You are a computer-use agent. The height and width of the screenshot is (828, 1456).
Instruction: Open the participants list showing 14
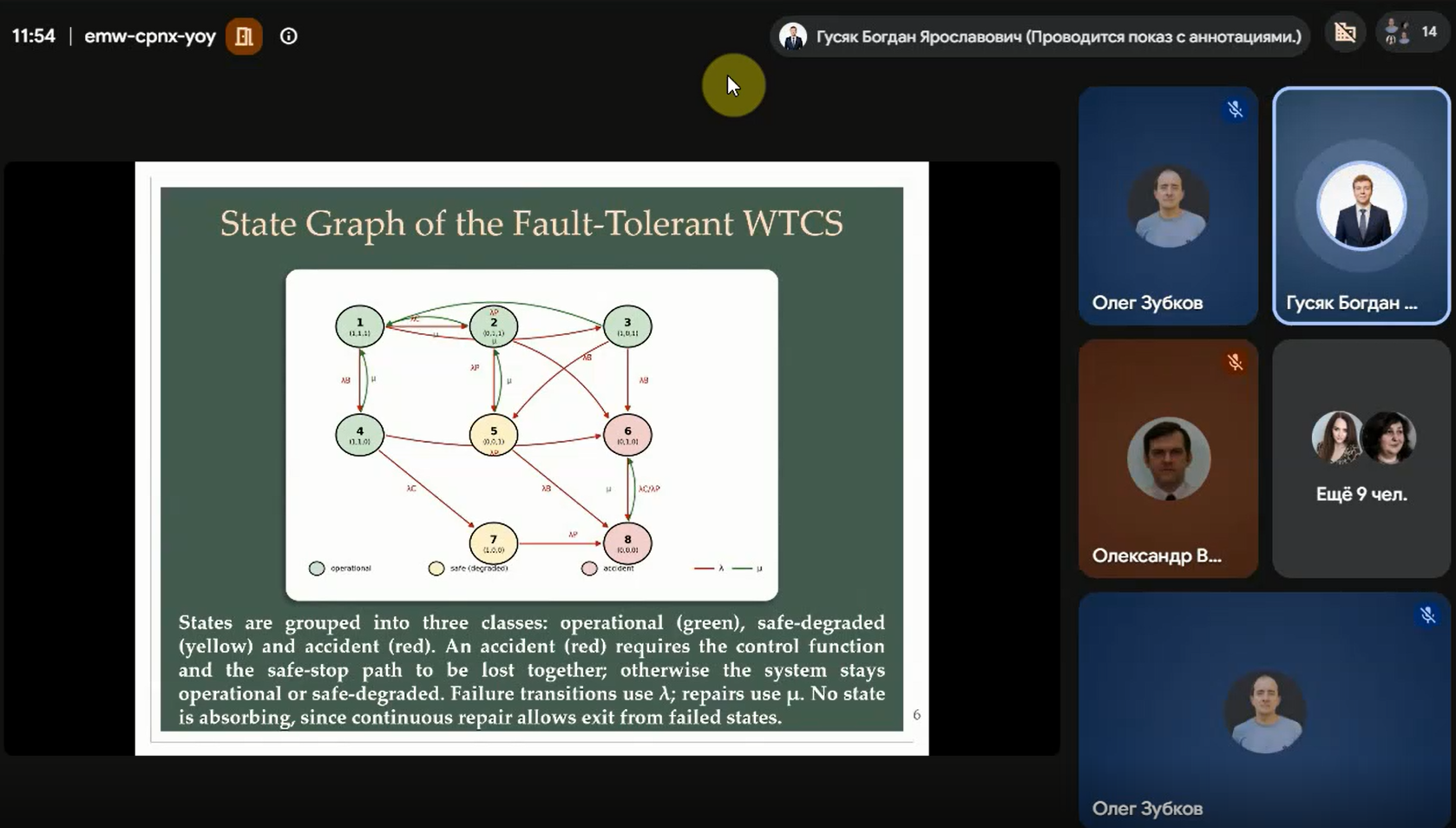pyautogui.click(x=1413, y=33)
